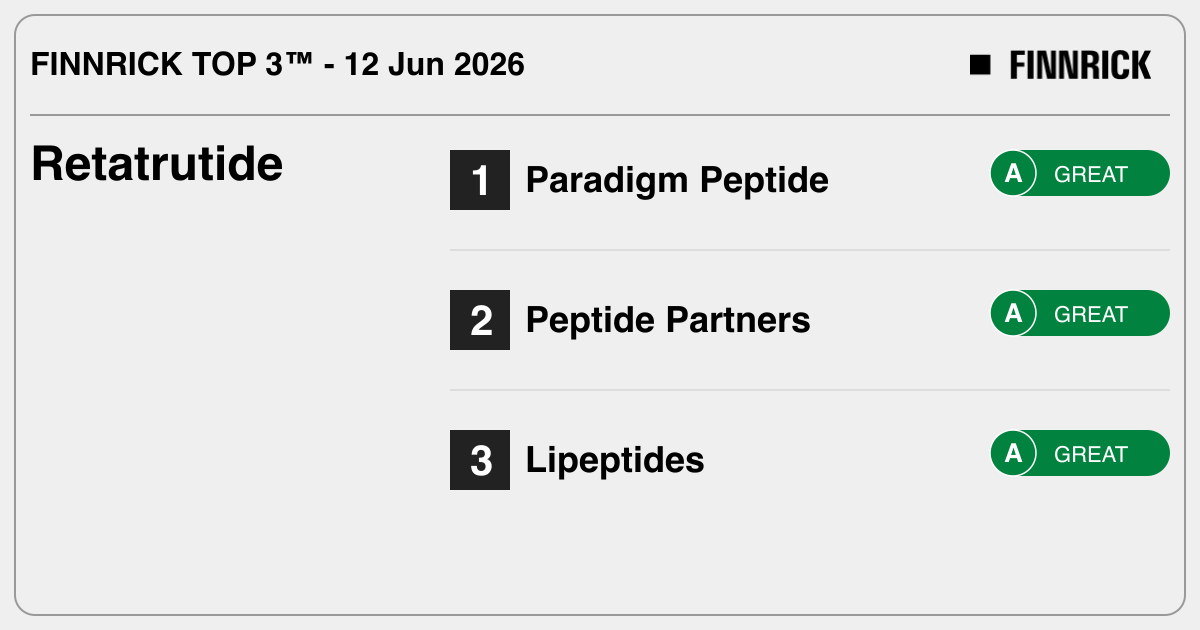Click the rank 1 number badge
This screenshot has width=1200, height=630.
click(x=480, y=180)
